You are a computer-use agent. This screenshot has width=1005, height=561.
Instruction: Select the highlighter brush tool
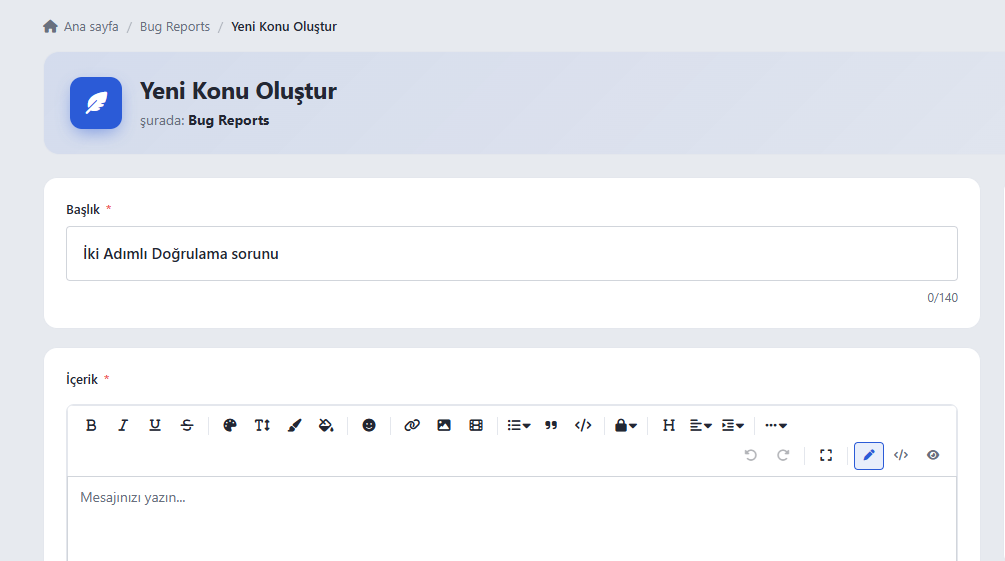(x=294, y=425)
